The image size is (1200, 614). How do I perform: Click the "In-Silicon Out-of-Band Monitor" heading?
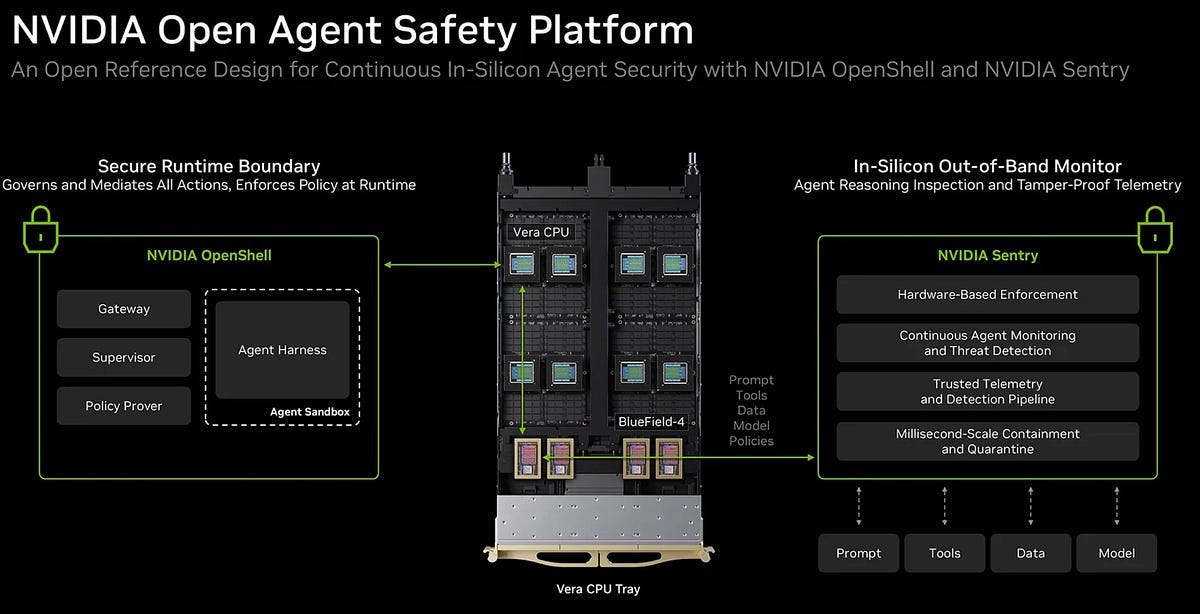[x=988, y=166]
